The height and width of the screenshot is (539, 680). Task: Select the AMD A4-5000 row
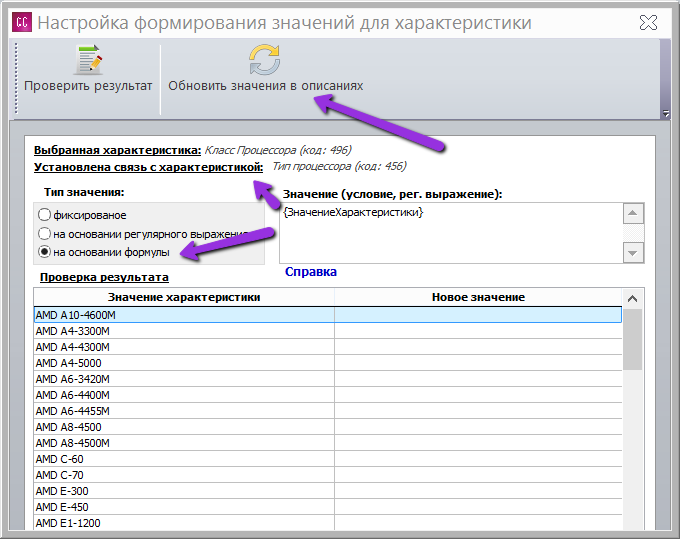pos(327,363)
